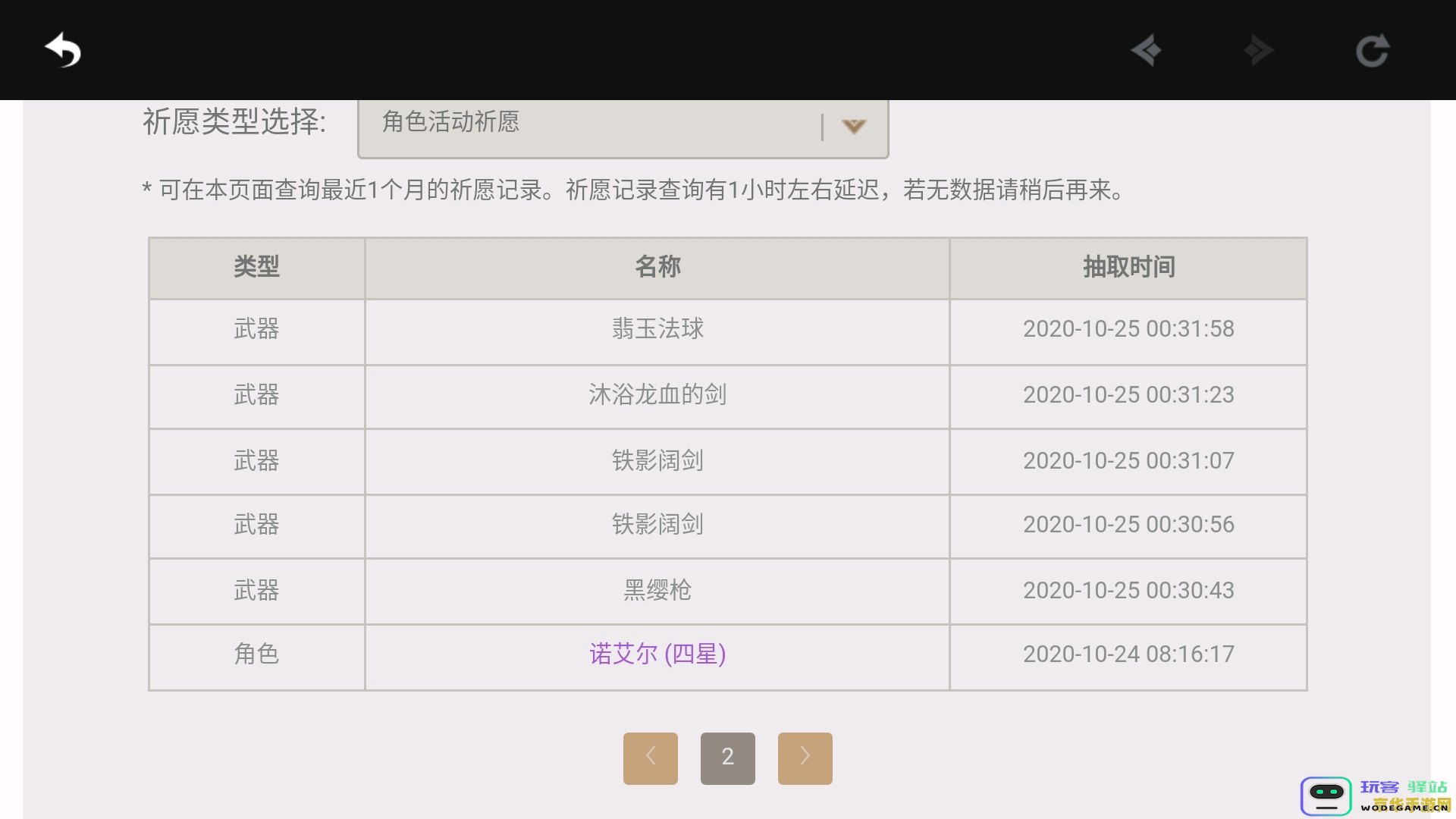Viewport: 1456px width, 819px height.
Task: Open the 角色活动祈愿 wish type dropdown
Action: [x=623, y=127]
